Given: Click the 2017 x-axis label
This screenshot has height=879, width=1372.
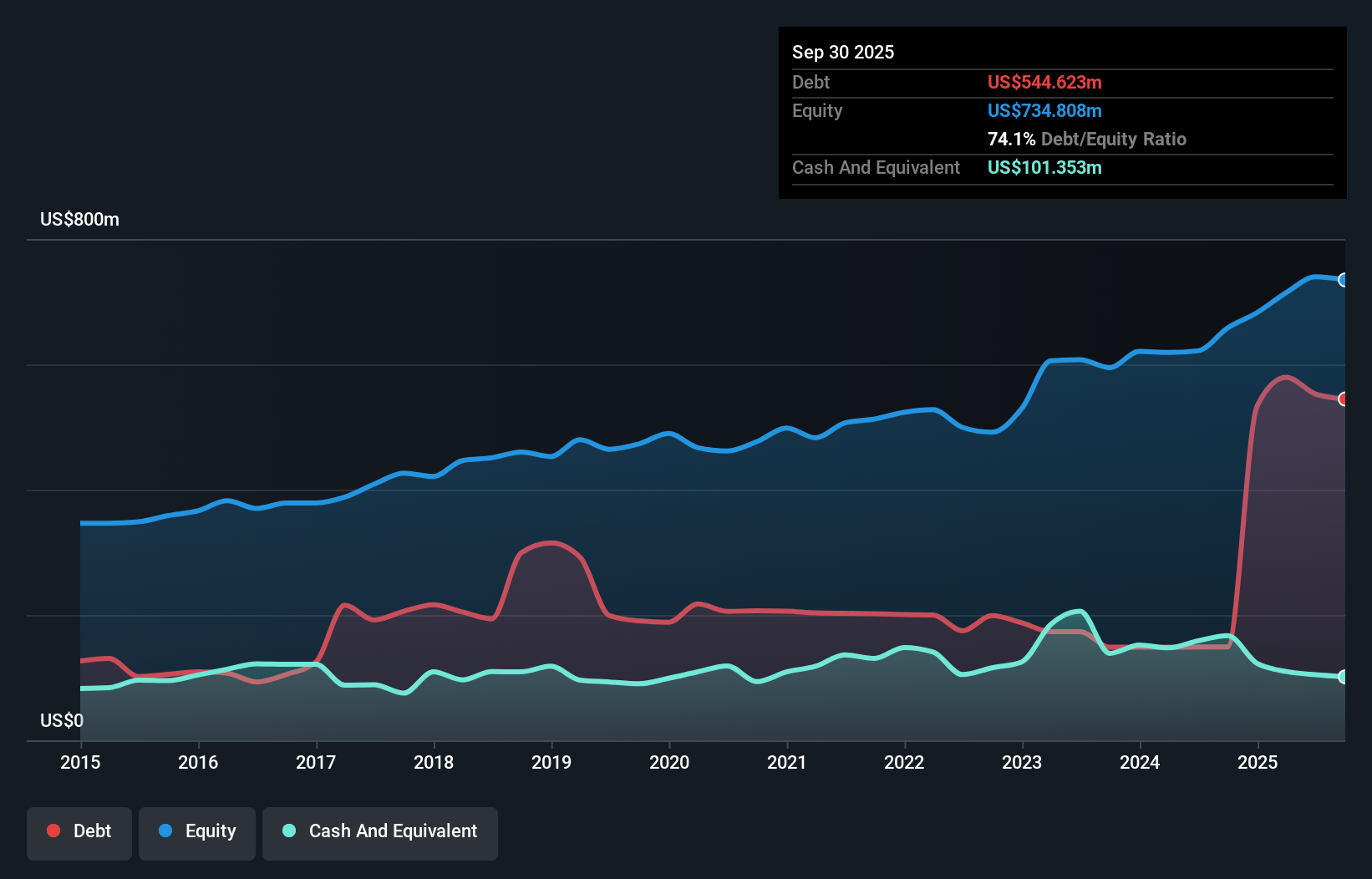Looking at the screenshot, I should [x=316, y=762].
